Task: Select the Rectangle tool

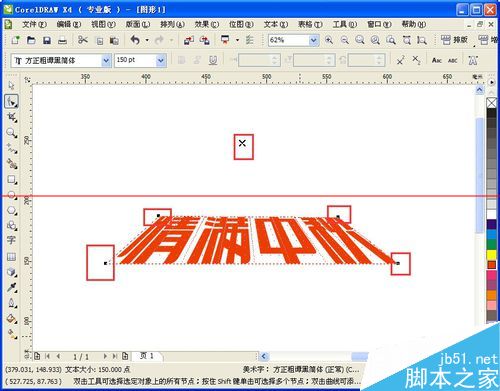Action: (x=12, y=180)
